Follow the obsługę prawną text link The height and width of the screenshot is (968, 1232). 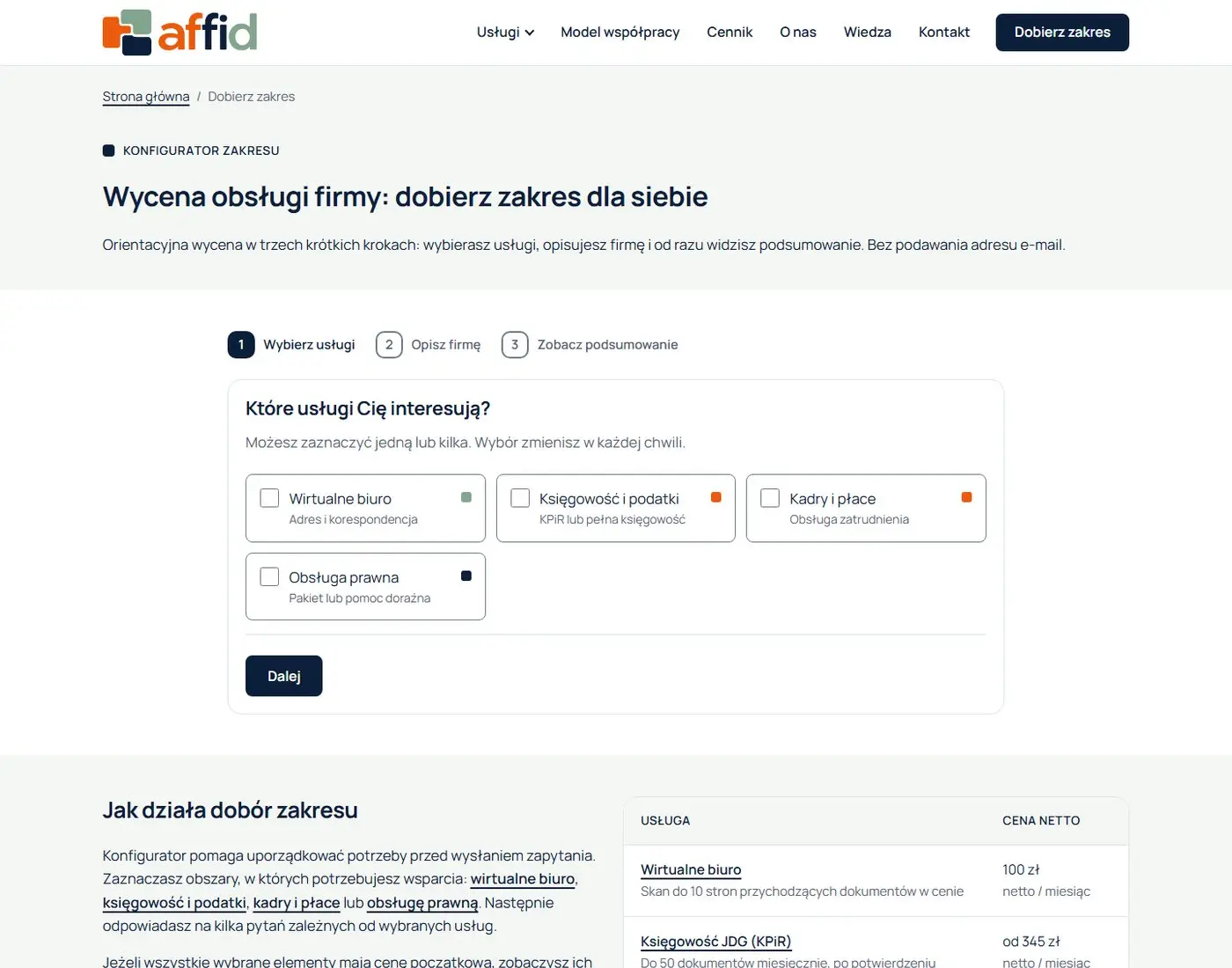pos(422,903)
